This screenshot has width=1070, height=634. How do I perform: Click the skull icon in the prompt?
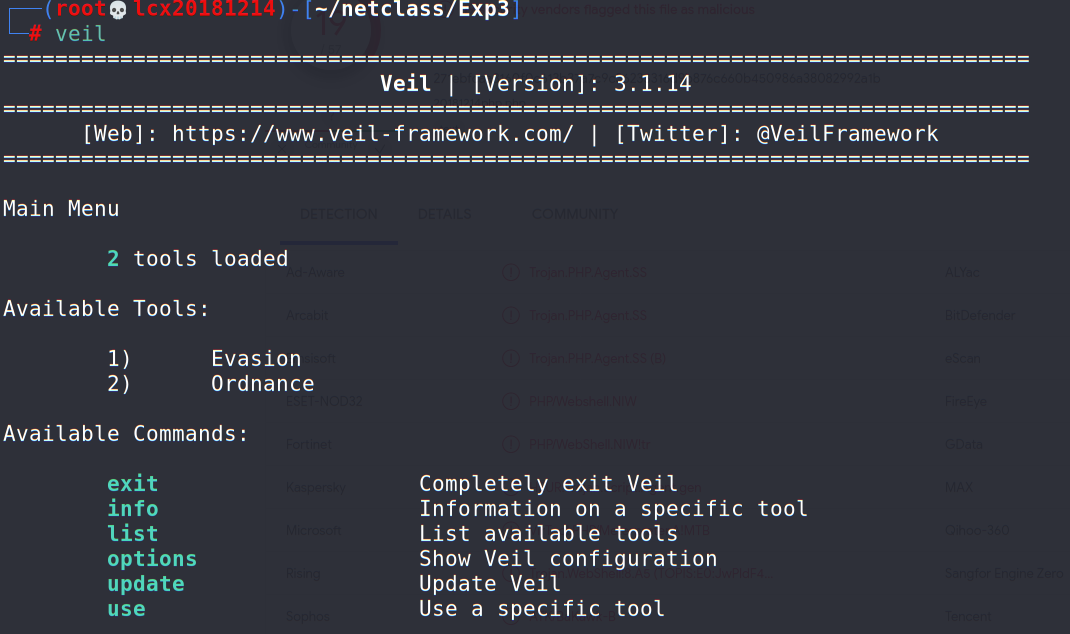tap(118, 10)
